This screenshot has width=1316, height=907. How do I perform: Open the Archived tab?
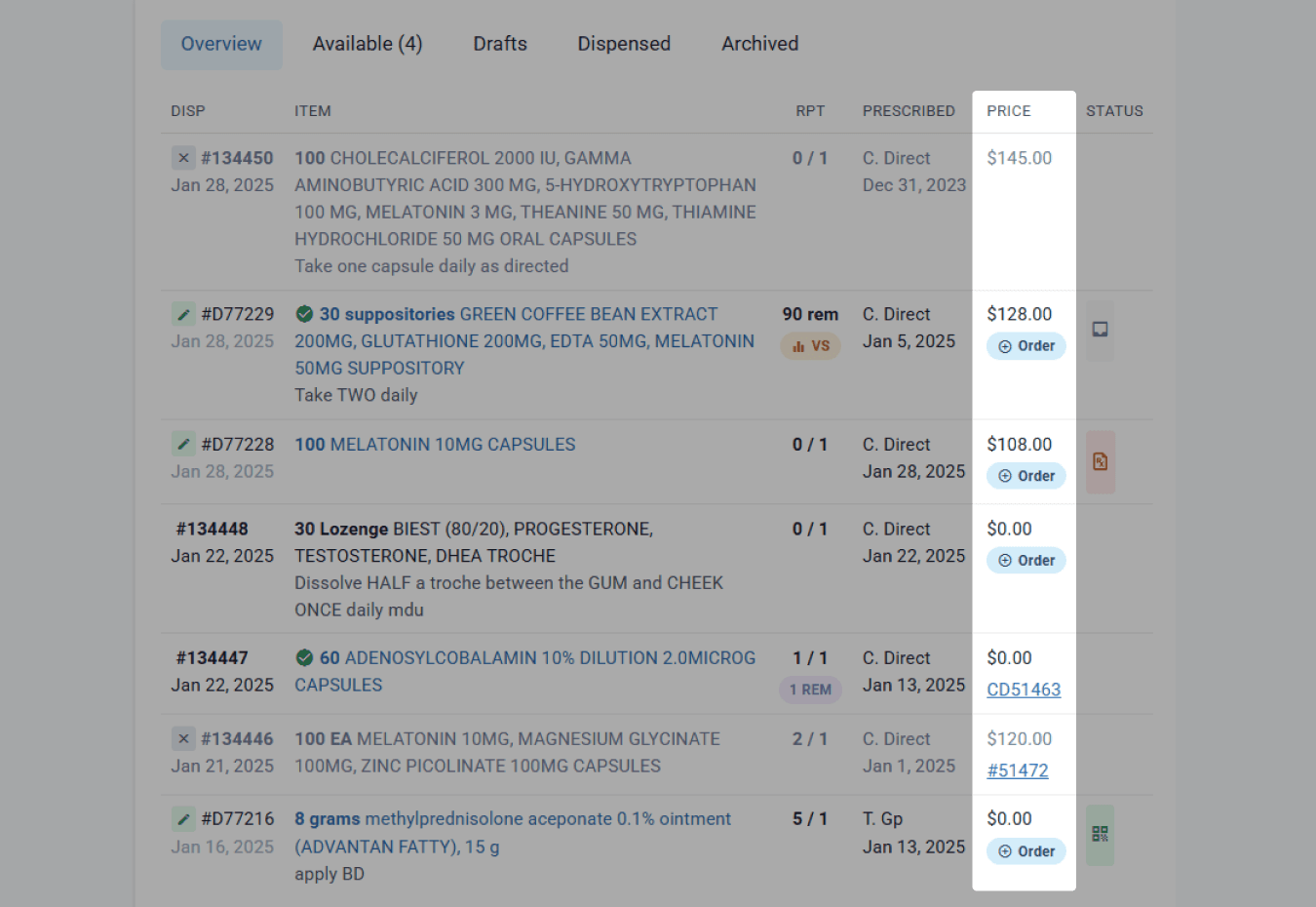759,44
